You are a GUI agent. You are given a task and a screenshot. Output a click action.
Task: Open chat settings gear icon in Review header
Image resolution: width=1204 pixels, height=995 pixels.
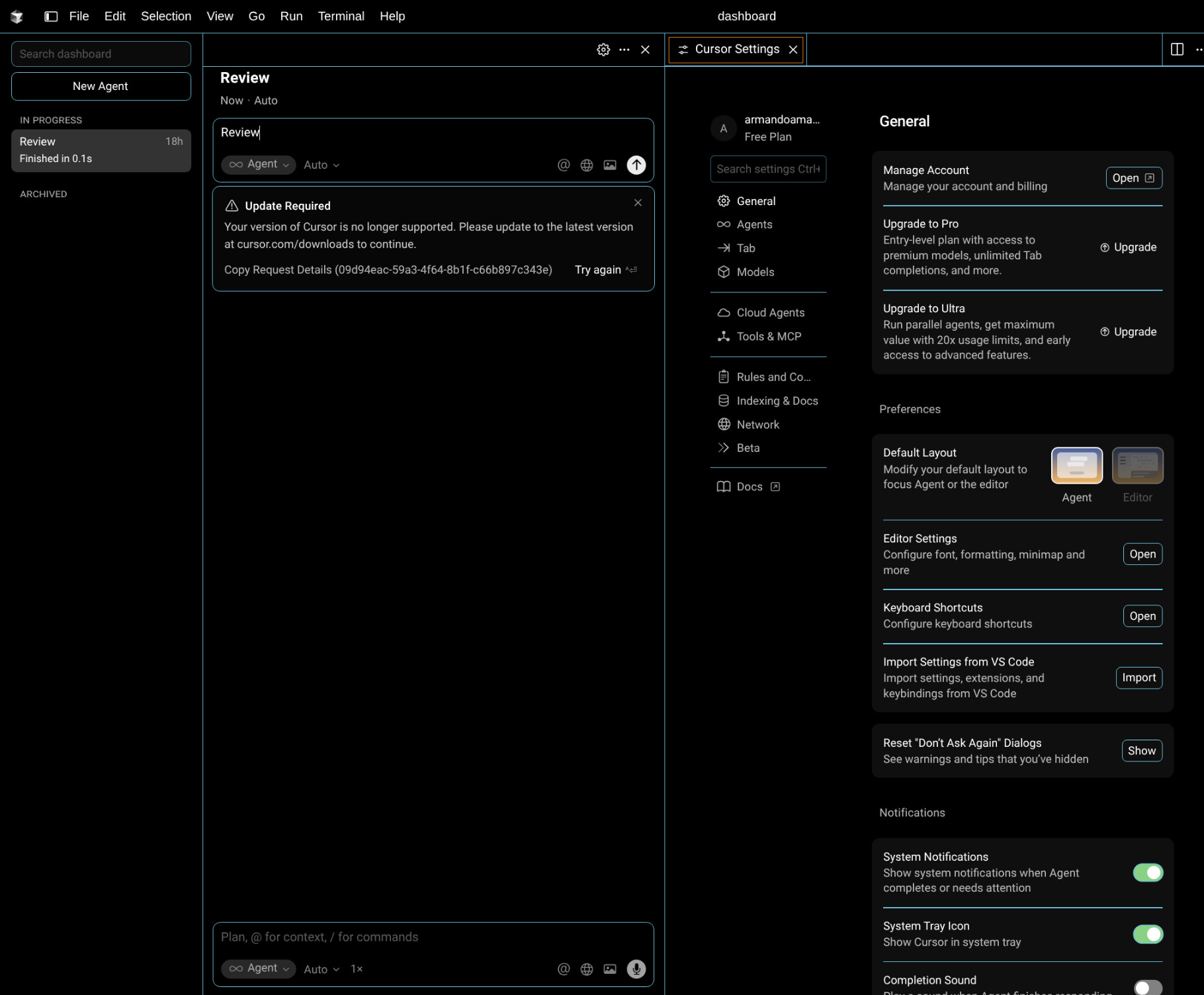[603, 50]
